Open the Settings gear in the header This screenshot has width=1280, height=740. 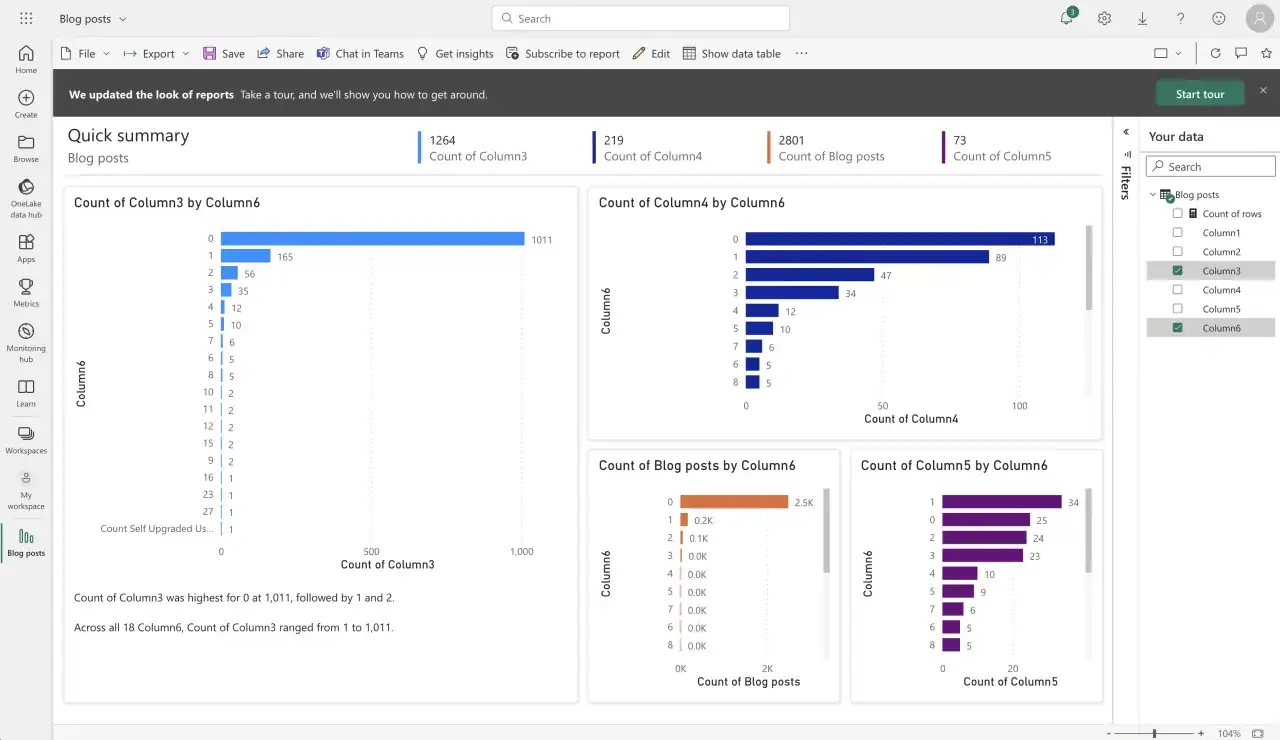tap(1104, 18)
